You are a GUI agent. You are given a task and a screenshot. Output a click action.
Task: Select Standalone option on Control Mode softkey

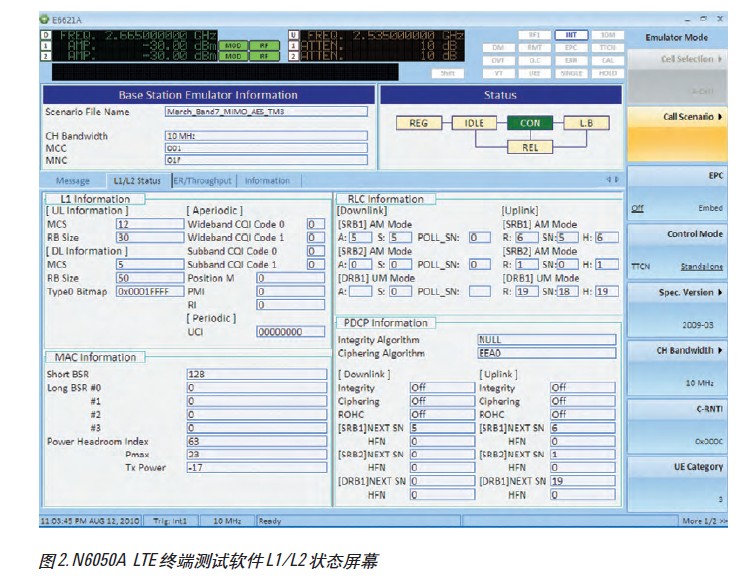pyautogui.click(x=702, y=266)
